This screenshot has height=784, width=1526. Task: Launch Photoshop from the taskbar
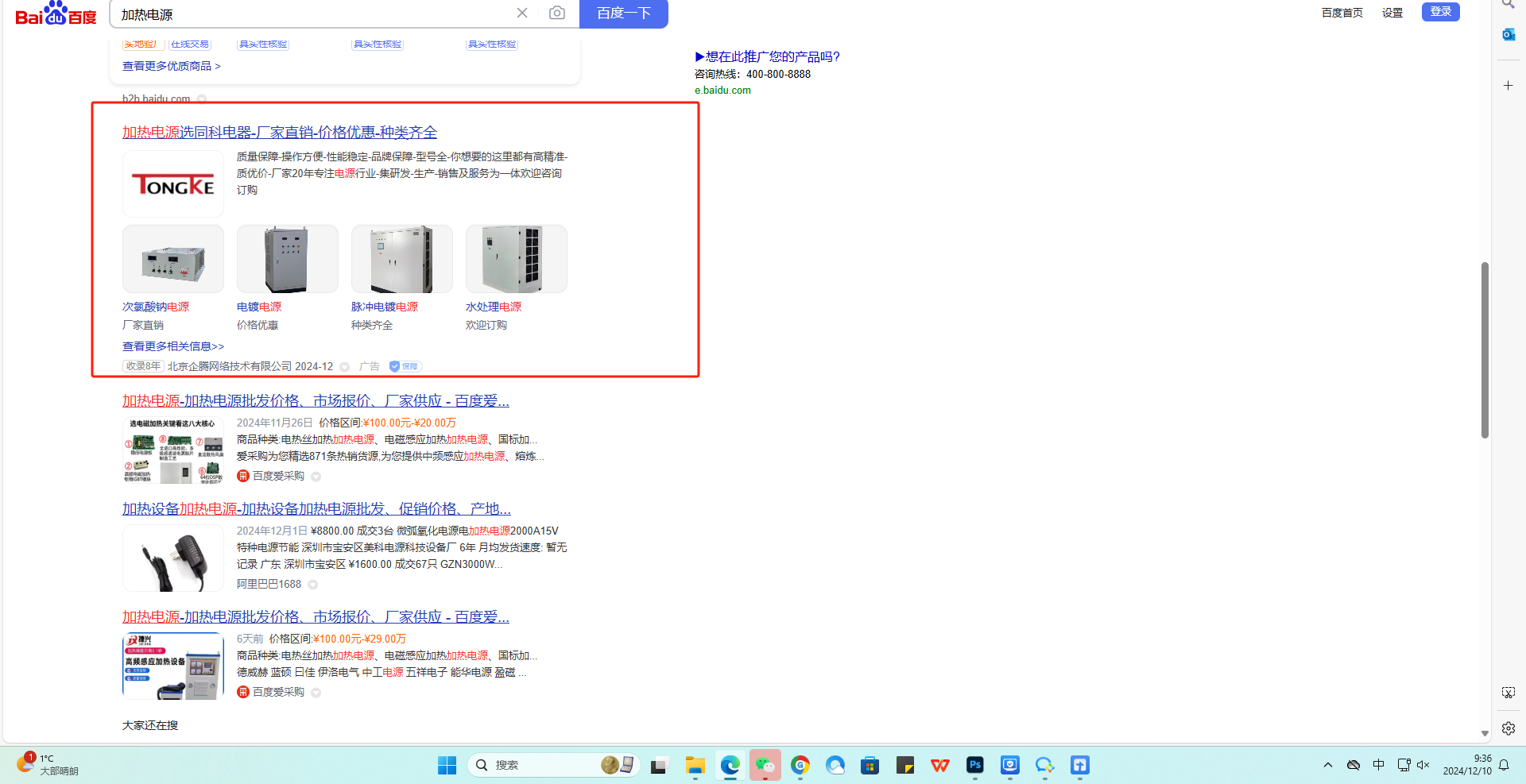974,765
